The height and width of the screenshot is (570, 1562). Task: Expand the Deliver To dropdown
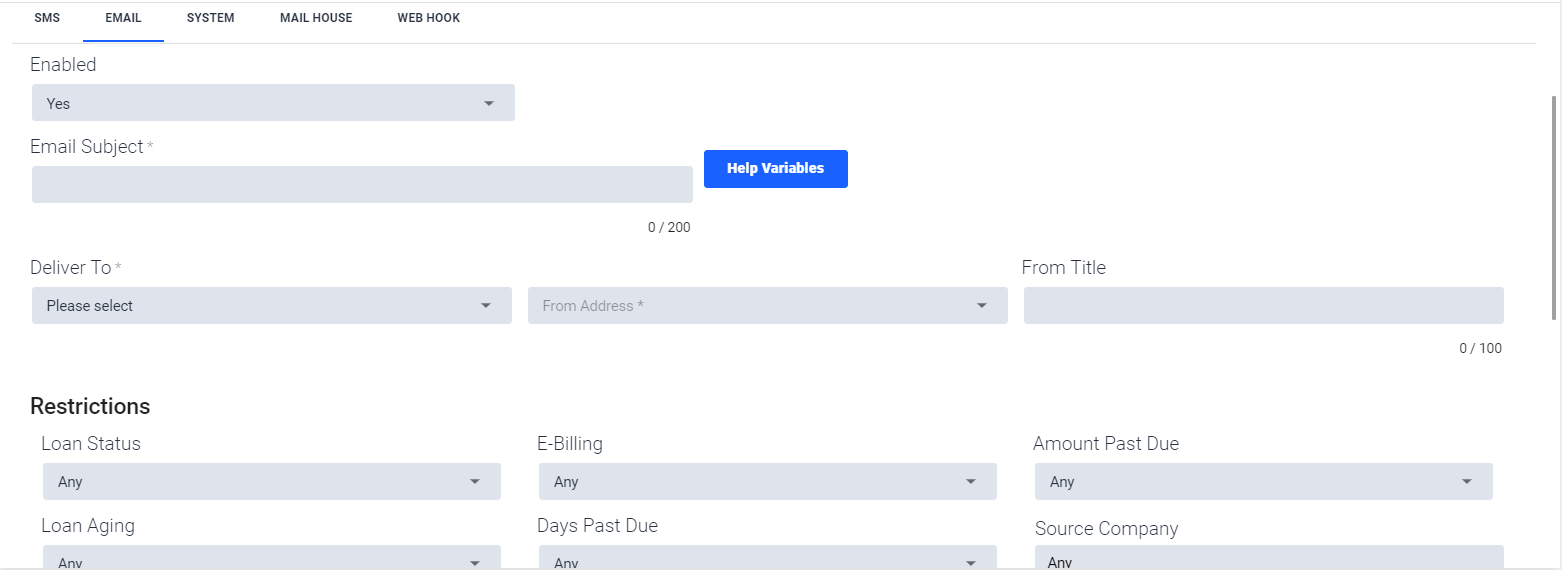tap(272, 306)
